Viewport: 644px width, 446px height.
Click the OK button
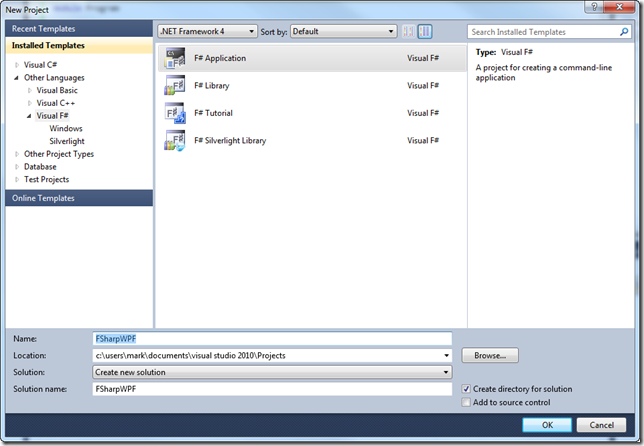coord(547,425)
